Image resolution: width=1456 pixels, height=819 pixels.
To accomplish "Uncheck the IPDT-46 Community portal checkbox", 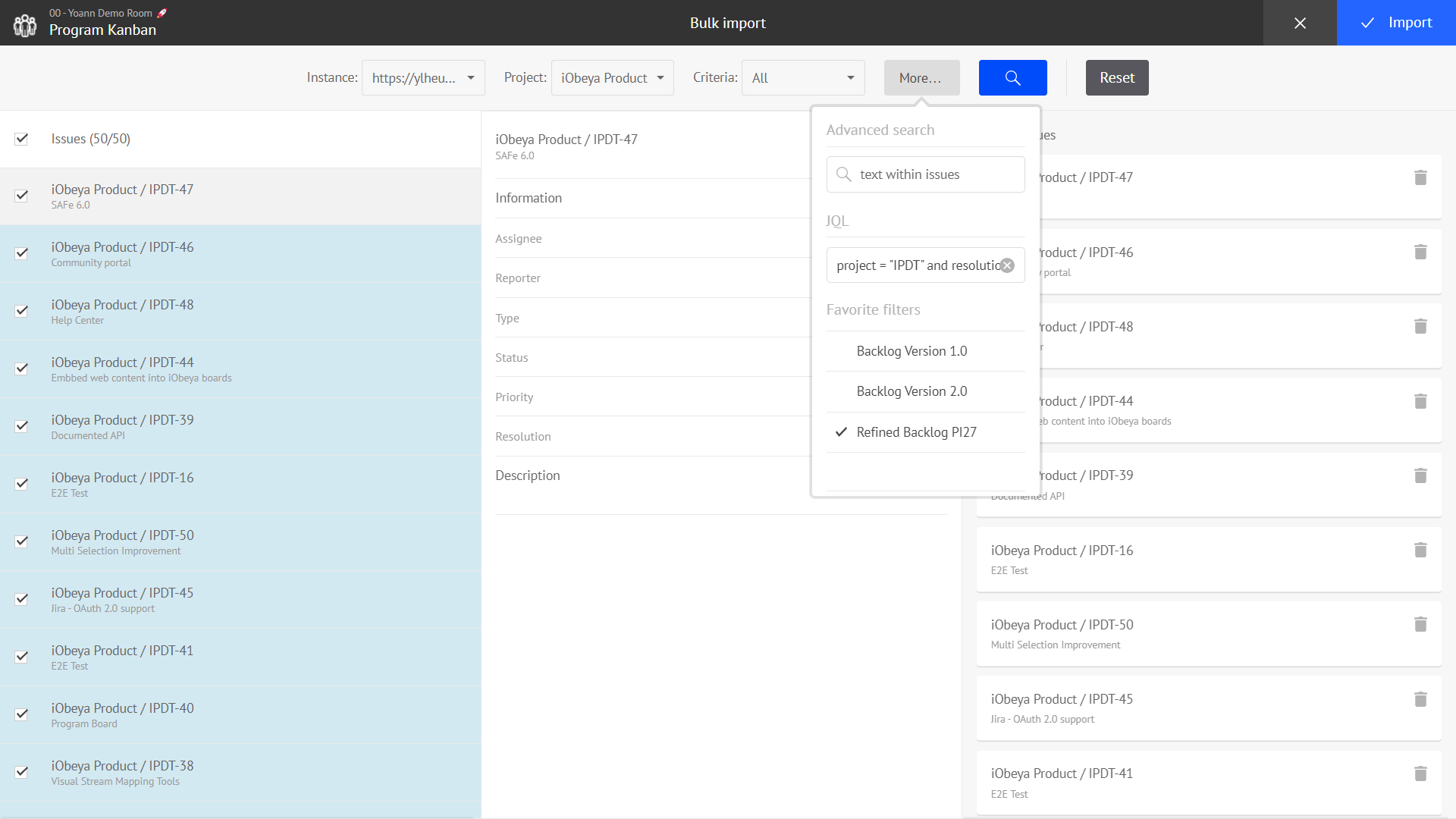I will point(21,253).
